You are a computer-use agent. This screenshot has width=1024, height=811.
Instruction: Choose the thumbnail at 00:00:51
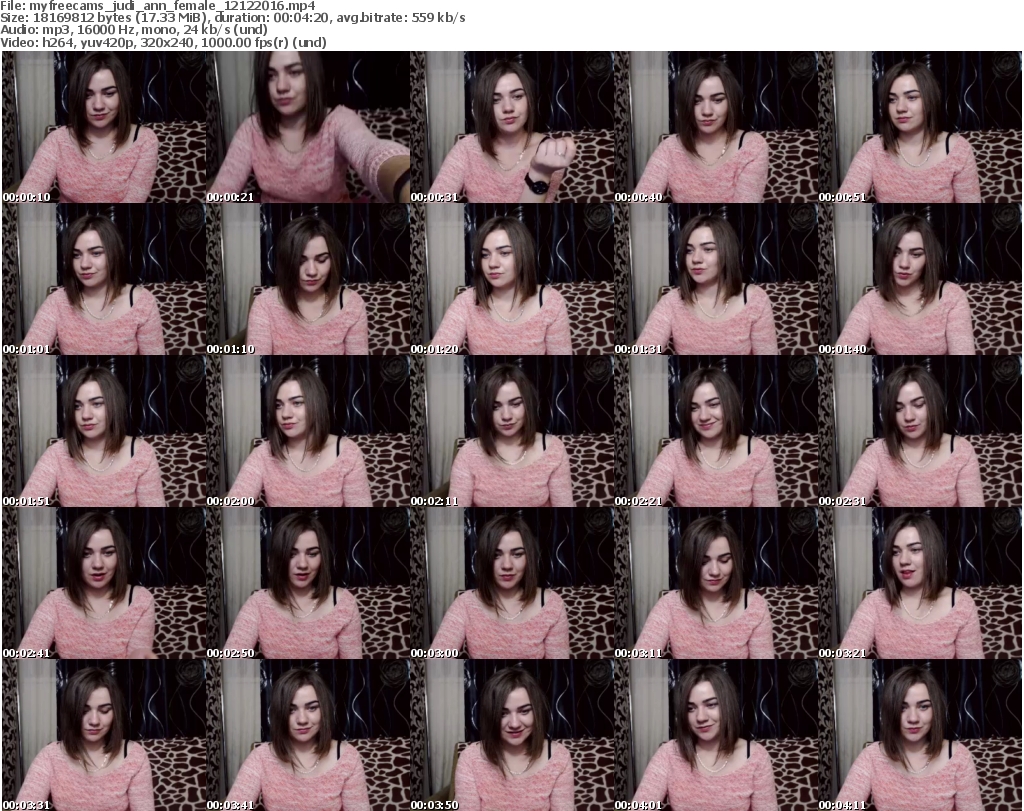click(x=920, y=127)
